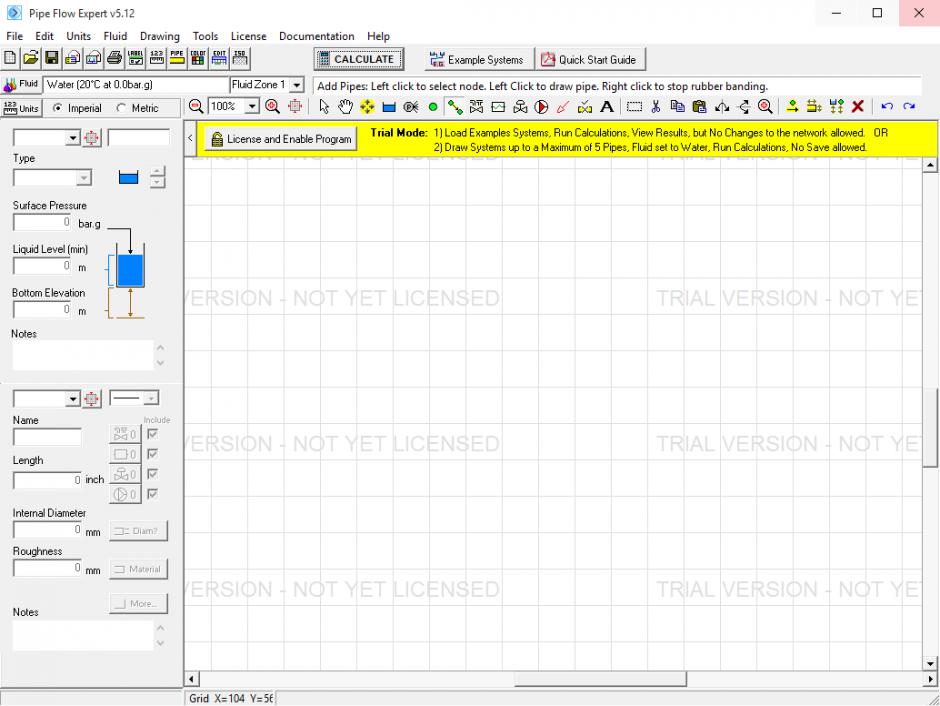Select the dashed rectangle selection tool
940x706 pixels.
point(634,107)
